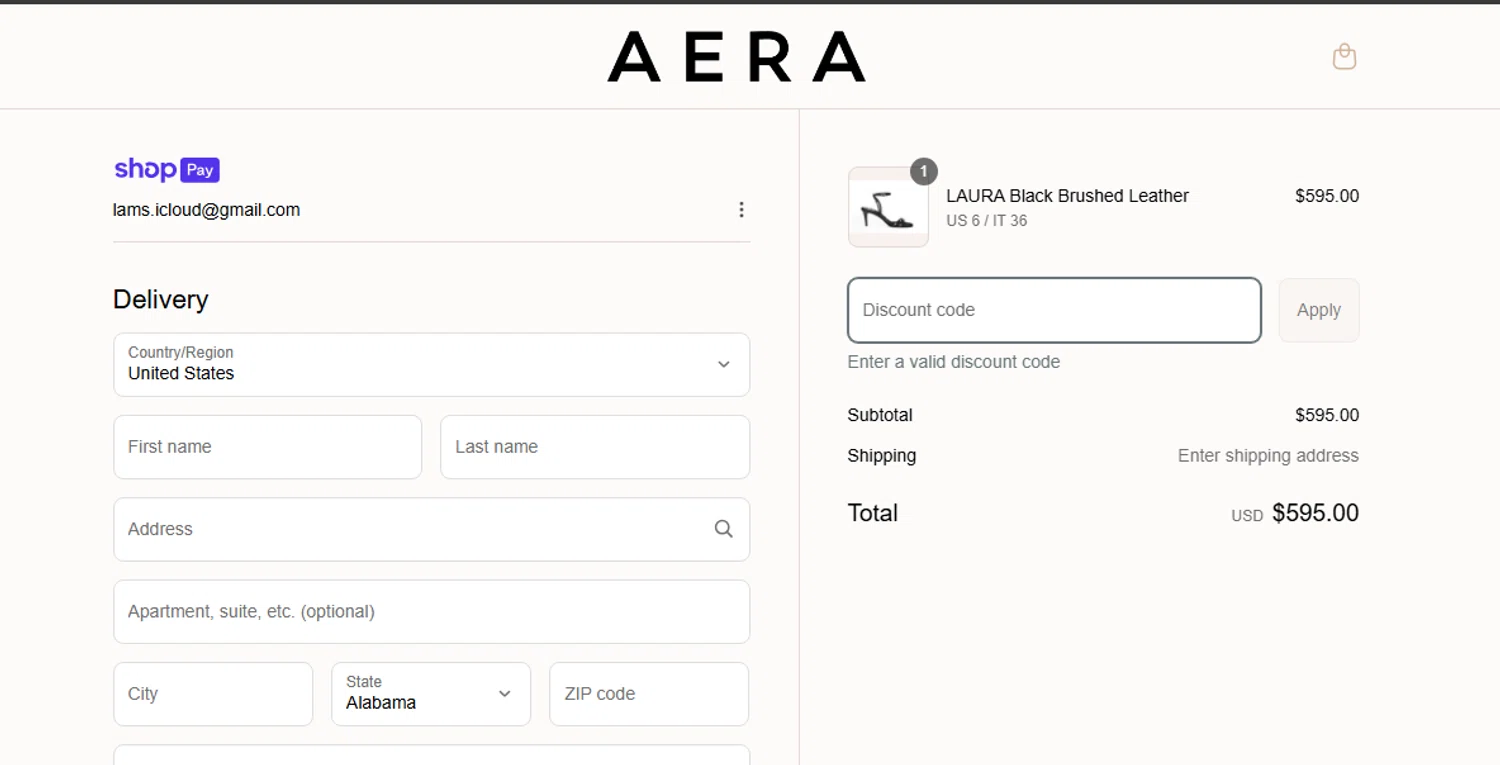Screen dimensions: 1500x765
Task: Click the quantity badge on product thumbnail
Action: tap(924, 171)
